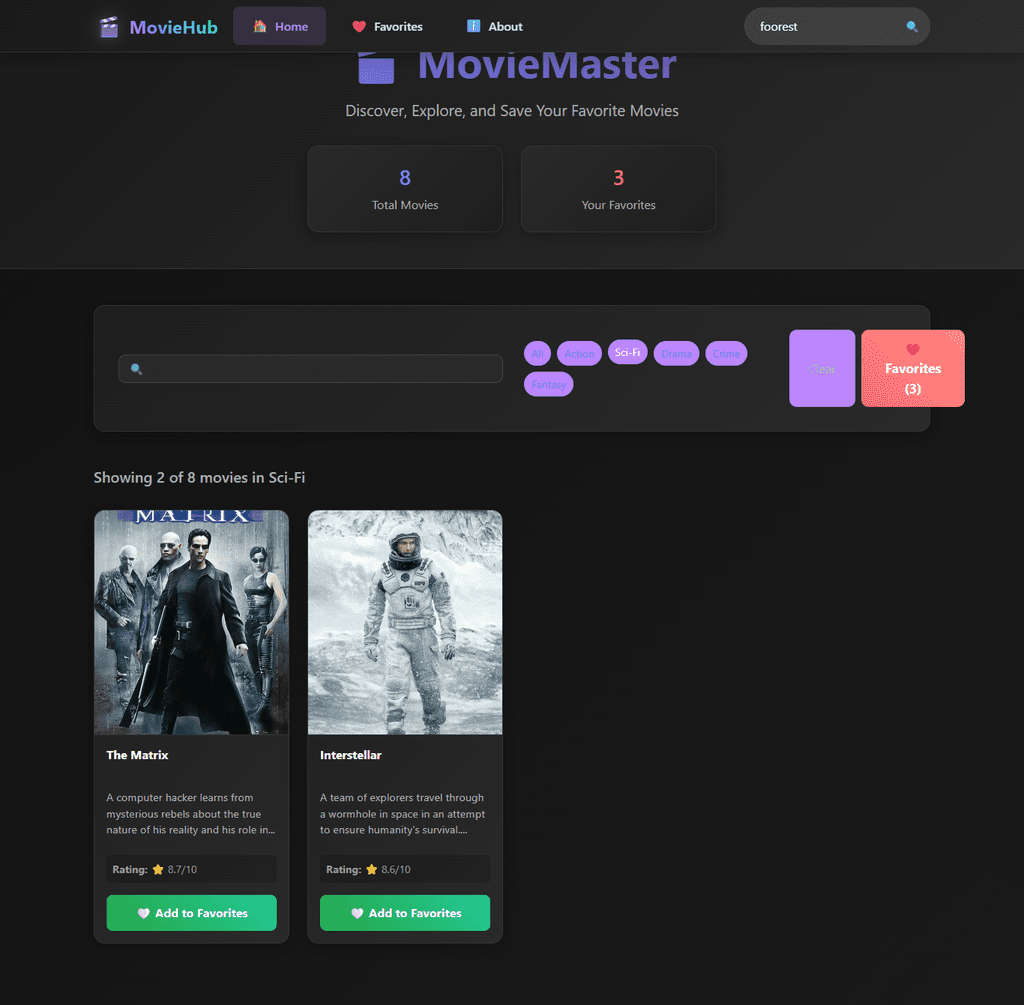Viewport: 1024px width, 1005px height.
Task: Click the 'Discover, Explore, and Save' tagline
Action: tap(512, 110)
